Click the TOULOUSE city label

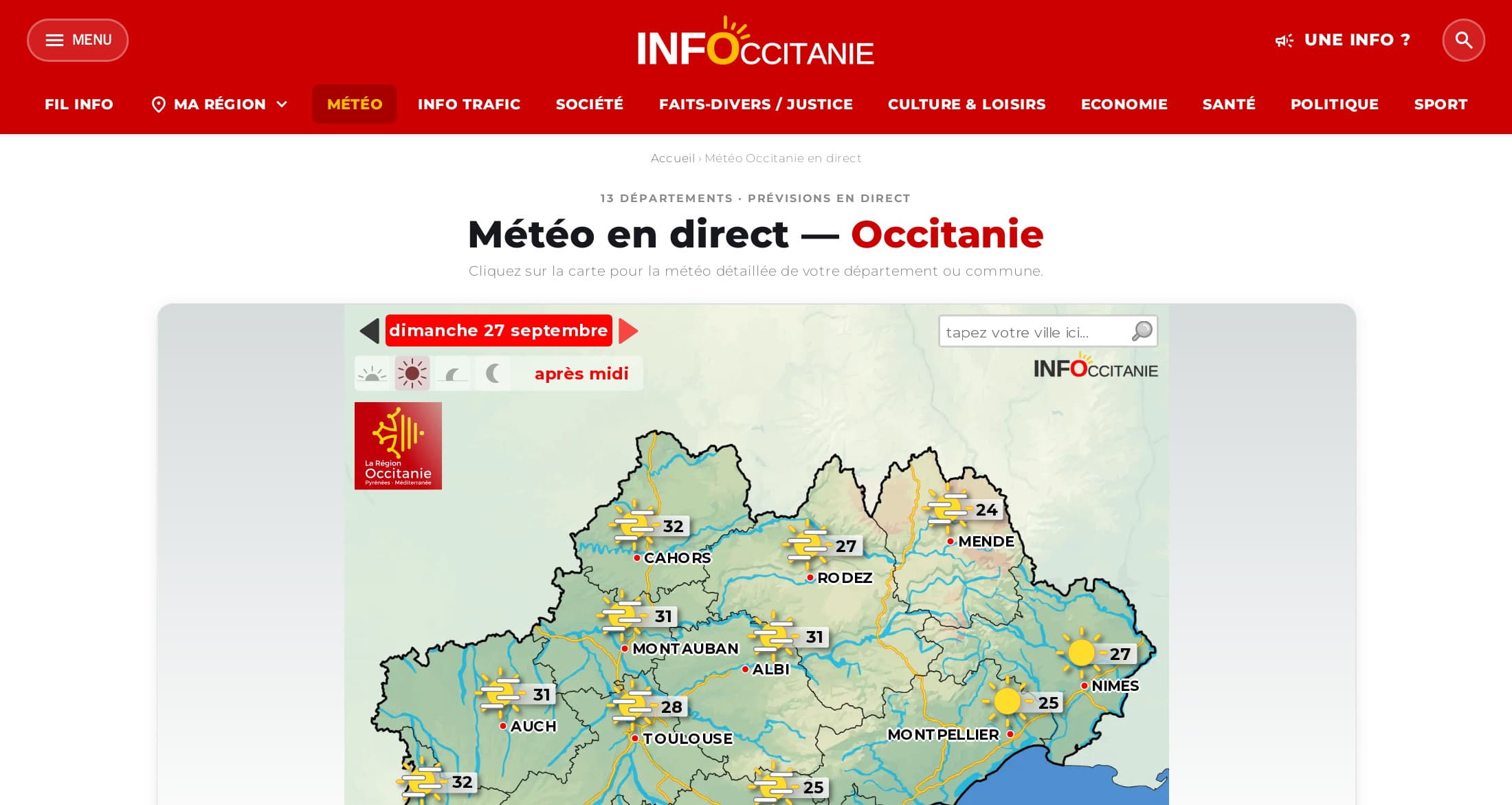click(x=688, y=739)
